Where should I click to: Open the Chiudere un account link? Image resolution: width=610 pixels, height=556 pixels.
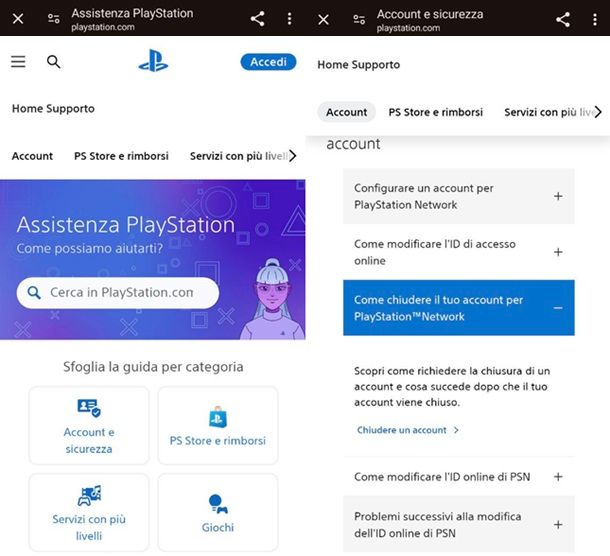click(408, 430)
